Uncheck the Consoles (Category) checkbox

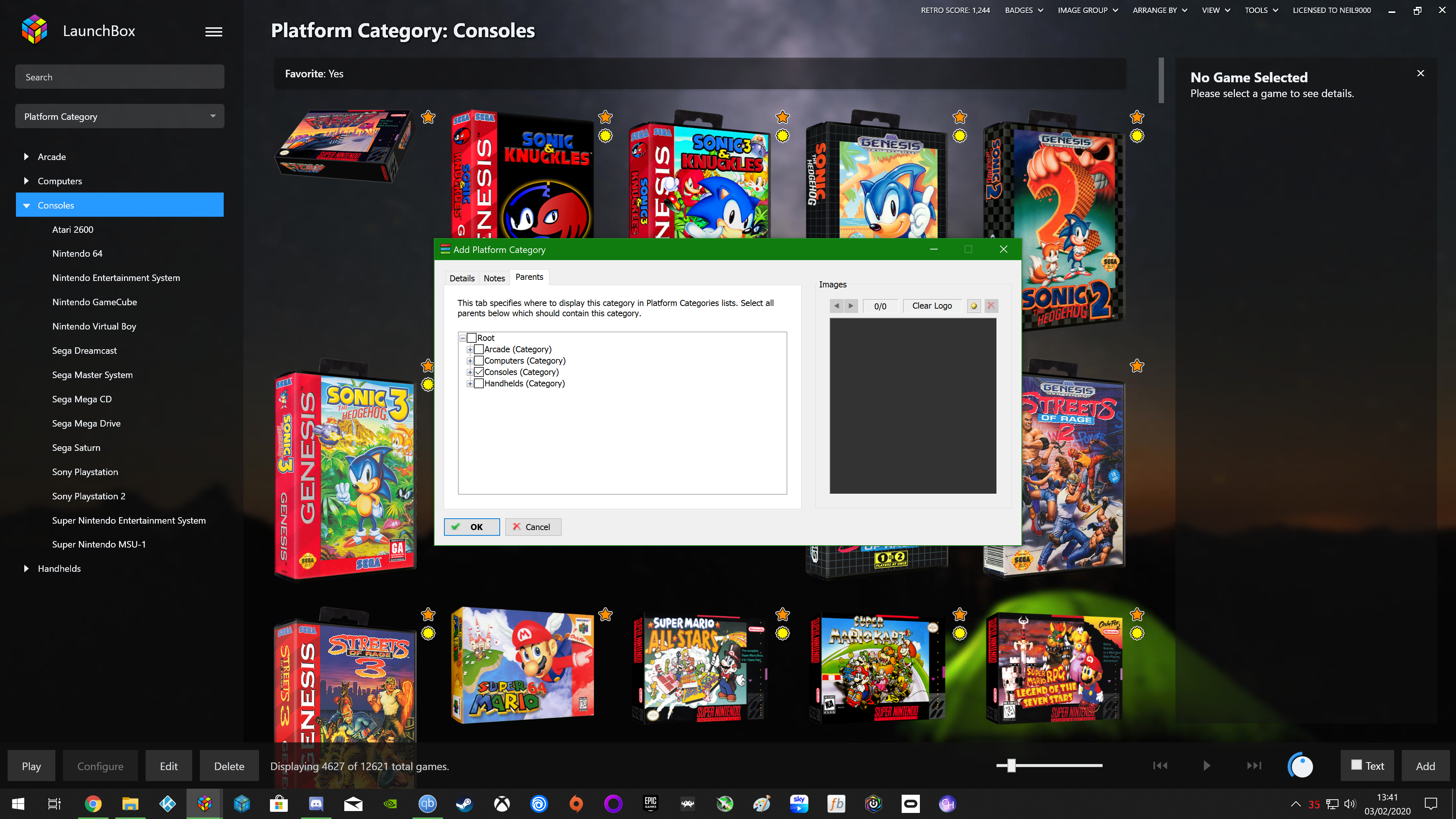tap(479, 372)
